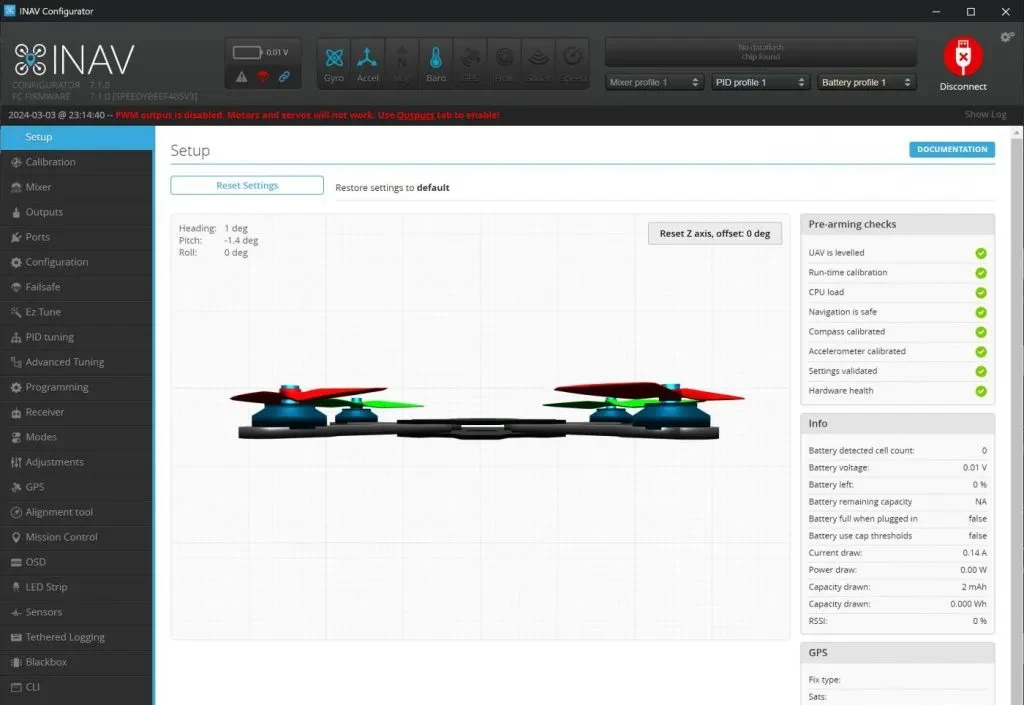Open the Blackbox tab
This screenshot has height=705, width=1024.
77,662
